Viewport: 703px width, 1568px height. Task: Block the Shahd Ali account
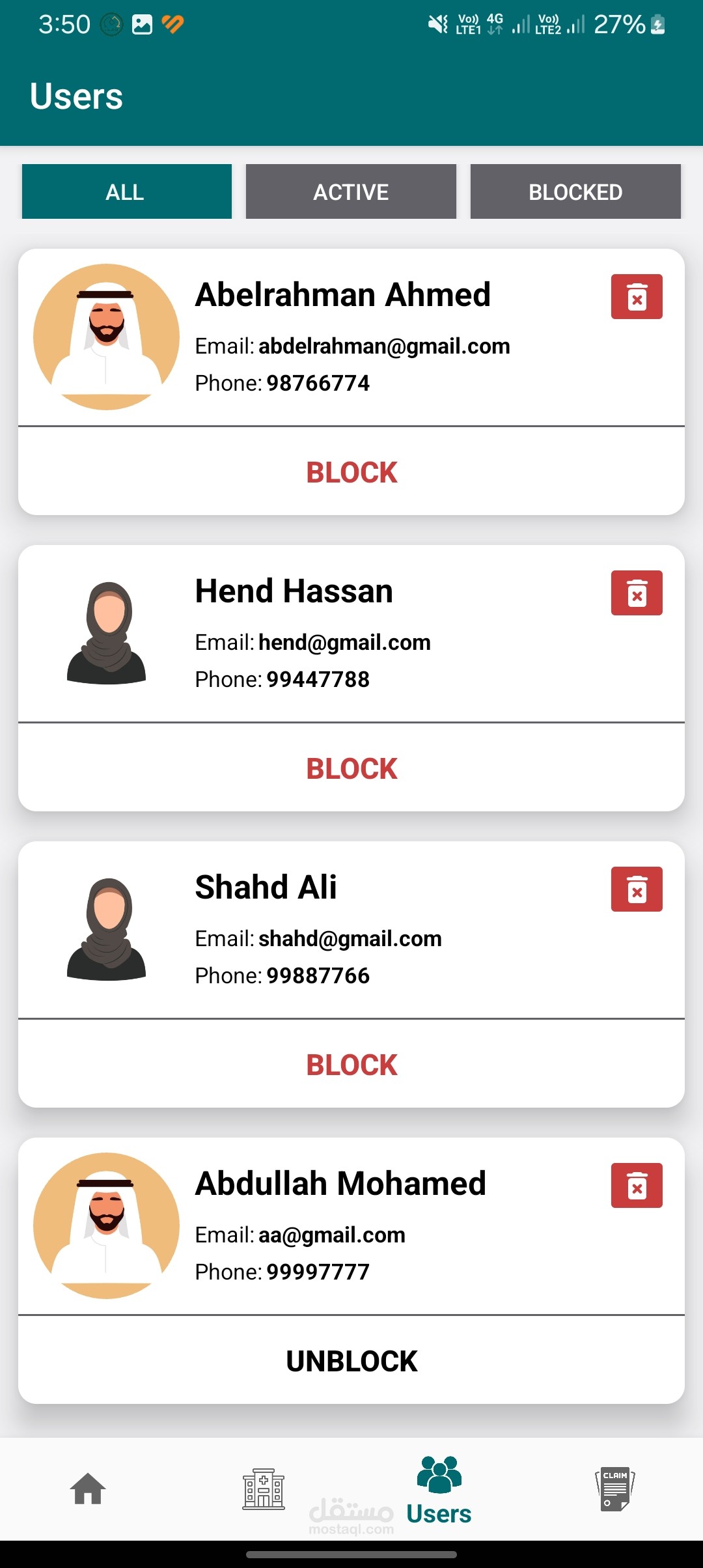pyautogui.click(x=351, y=1065)
